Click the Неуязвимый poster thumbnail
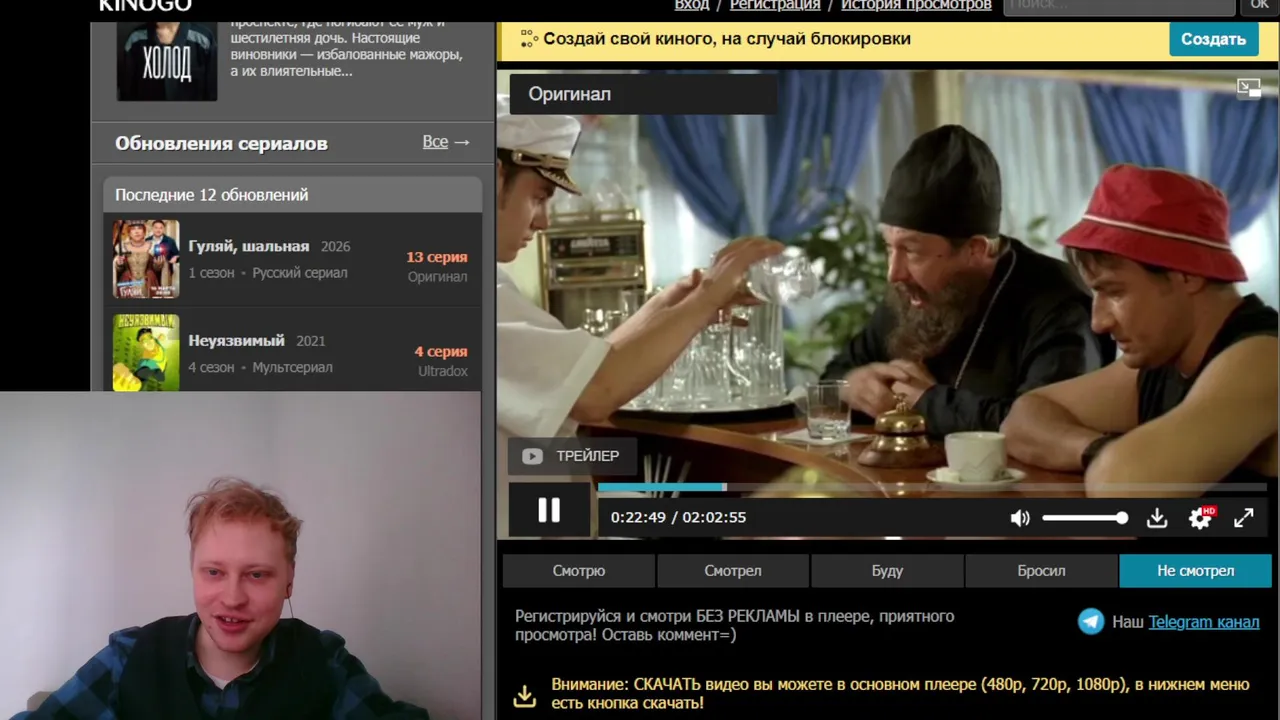This screenshot has height=720, width=1280. (146, 353)
